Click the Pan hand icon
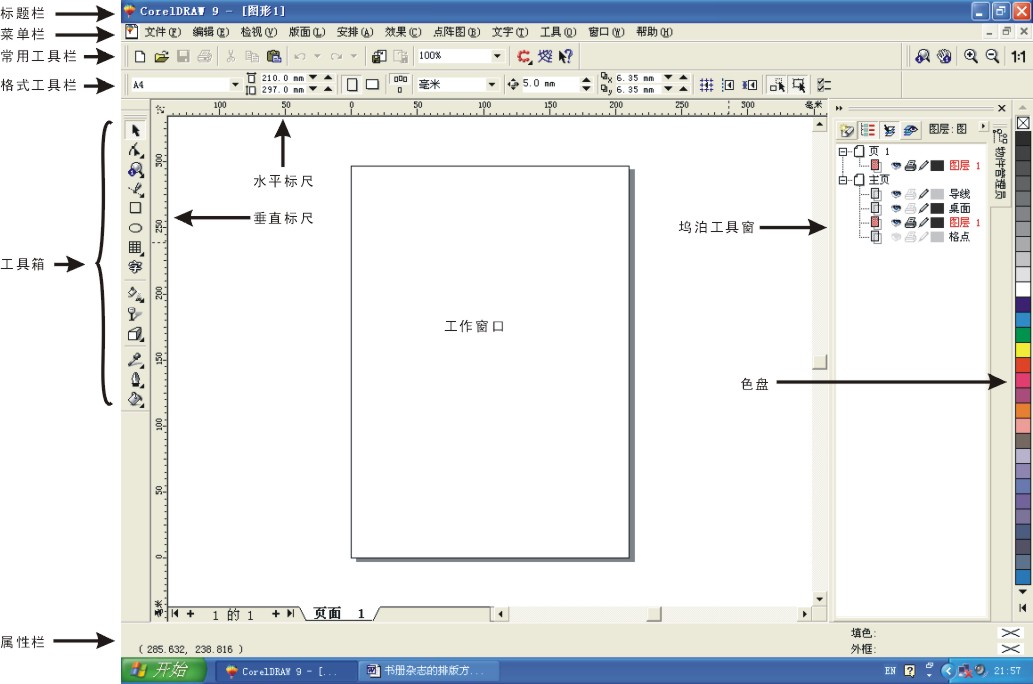 click(944, 57)
